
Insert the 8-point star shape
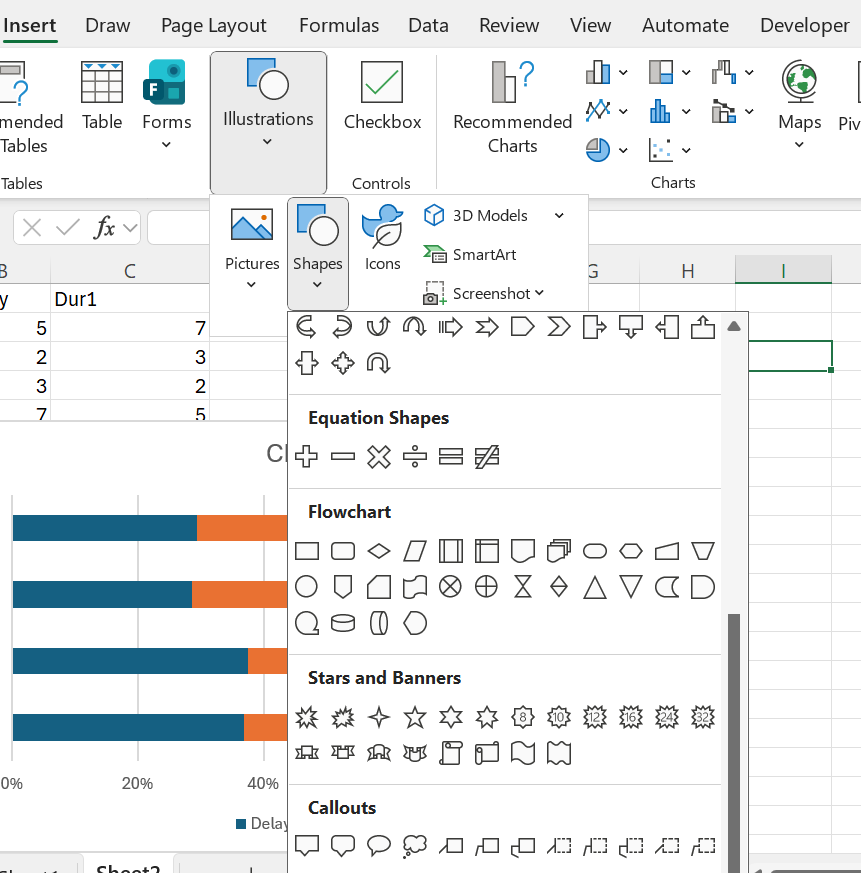point(523,717)
